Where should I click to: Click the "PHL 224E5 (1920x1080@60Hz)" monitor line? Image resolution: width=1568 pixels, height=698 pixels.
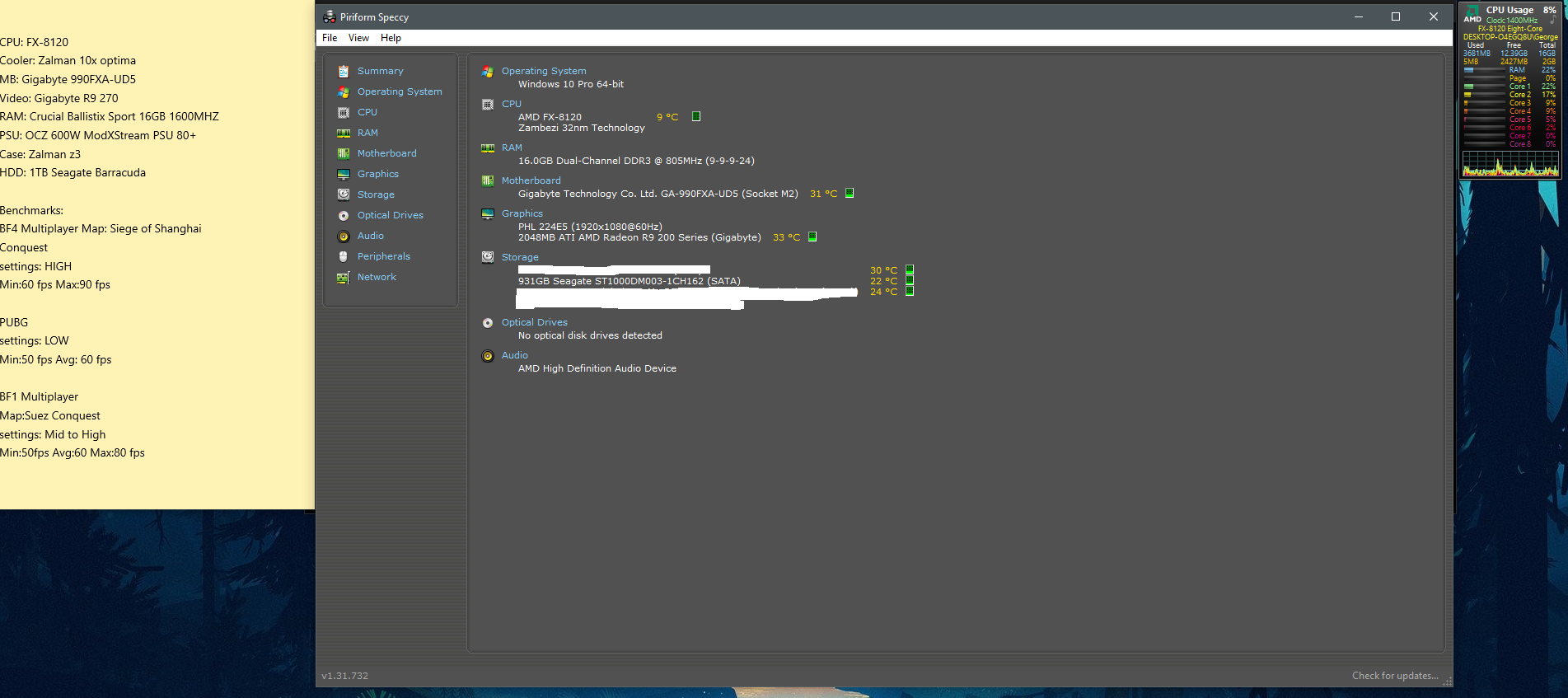coord(590,227)
